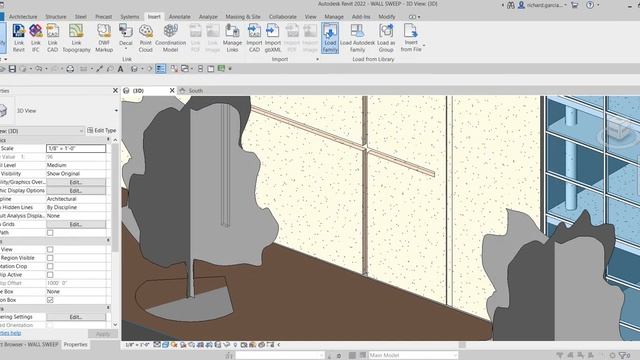Open the Manage ribbon tab

(x=334, y=17)
